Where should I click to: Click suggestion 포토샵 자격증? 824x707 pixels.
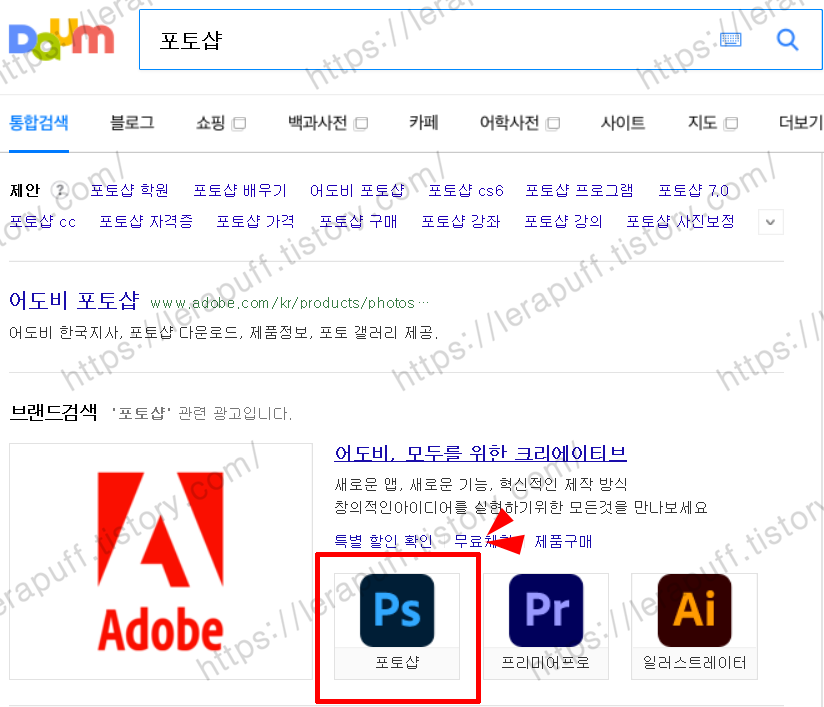(x=146, y=221)
